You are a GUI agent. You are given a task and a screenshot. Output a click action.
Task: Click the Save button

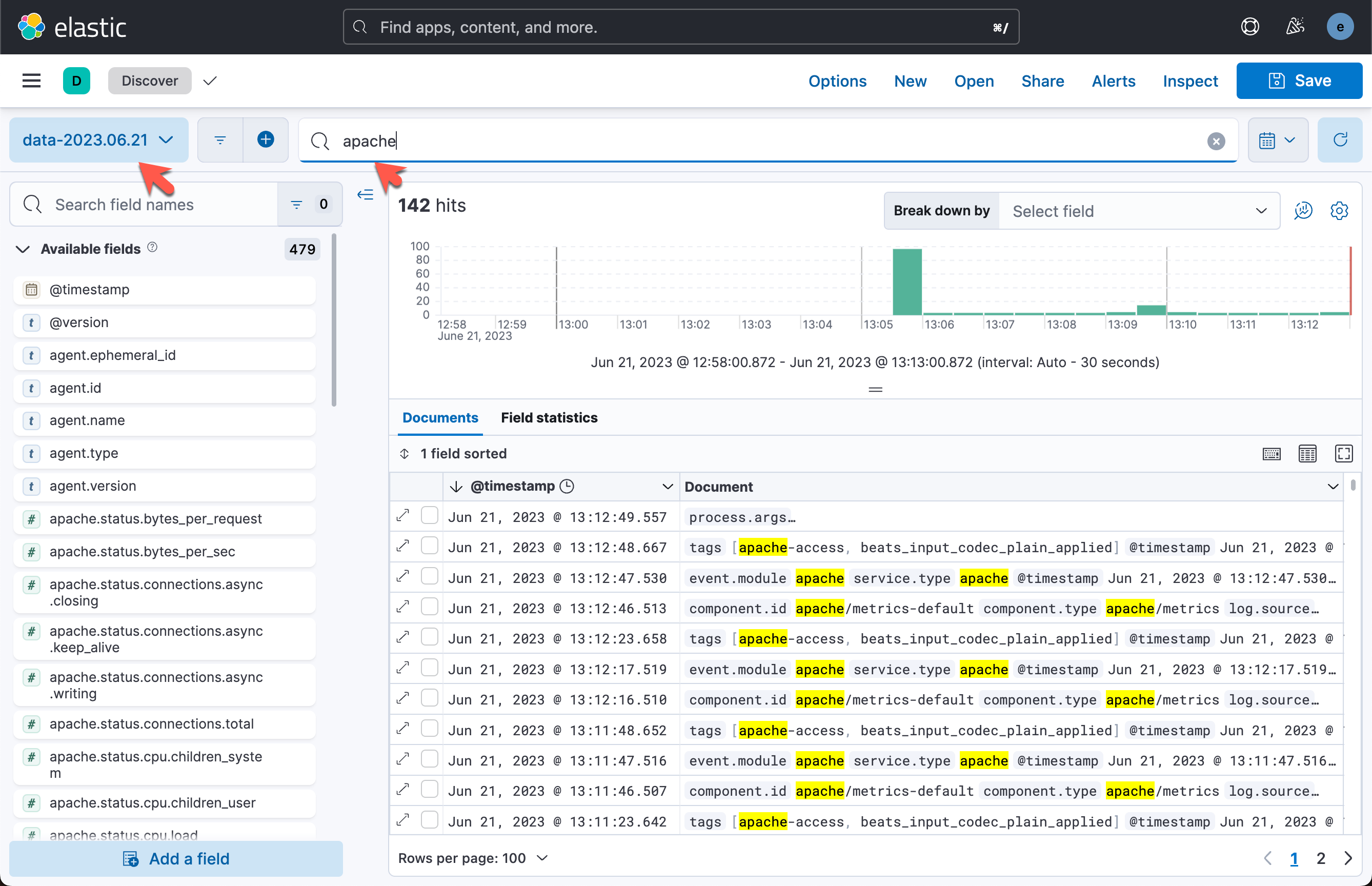pos(1299,81)
